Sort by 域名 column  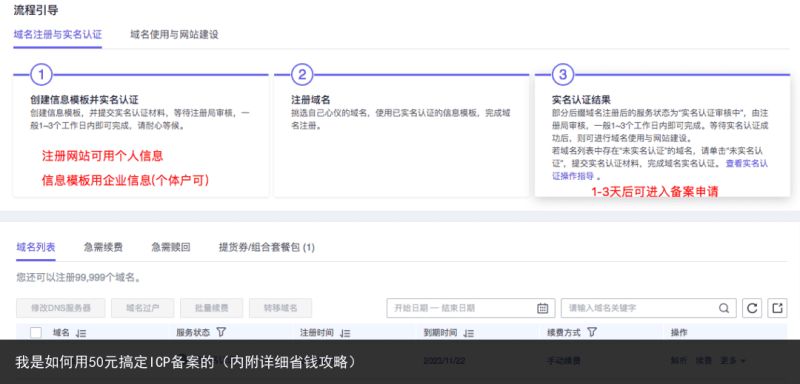tap(81, 333)
